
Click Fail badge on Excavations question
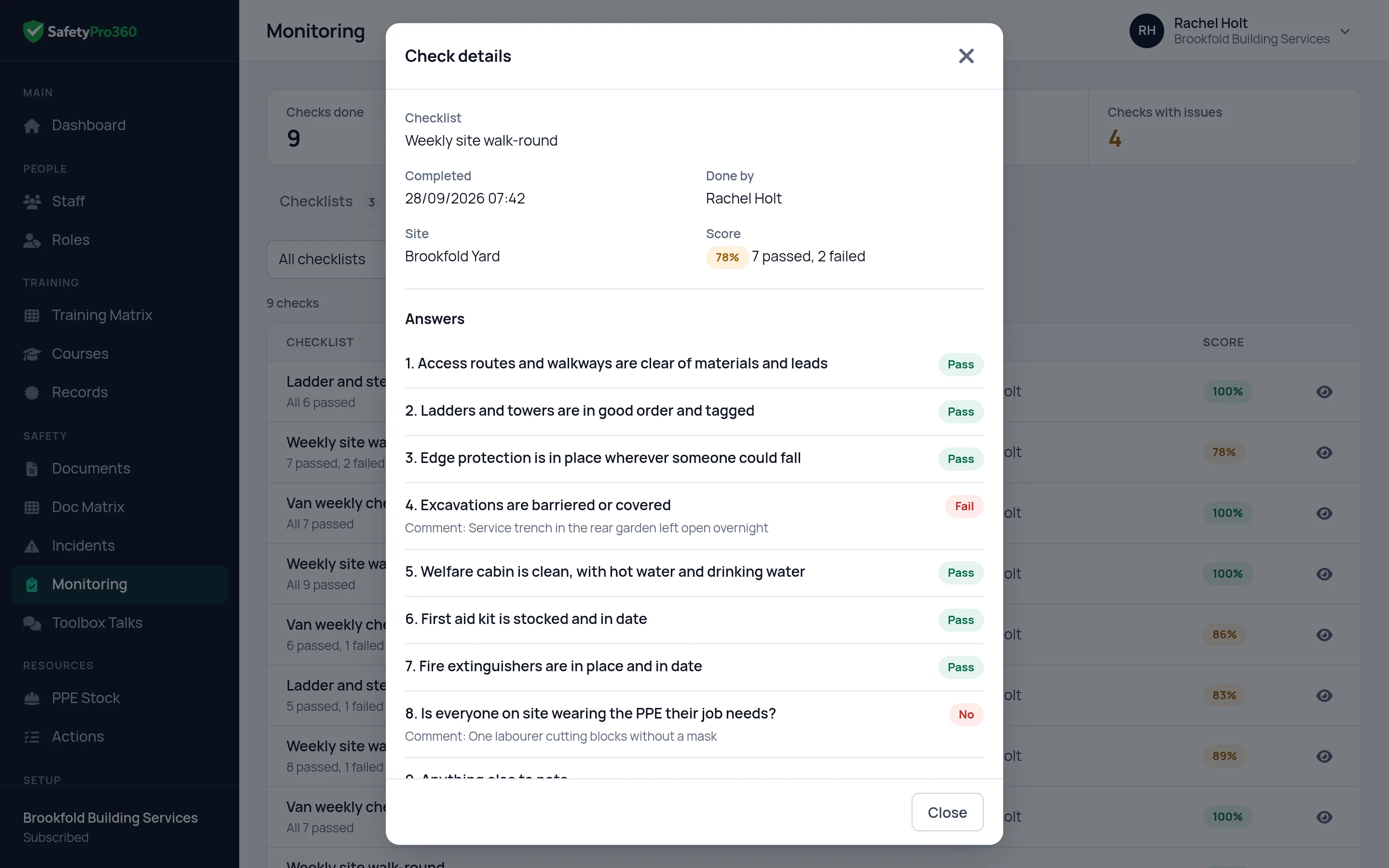pyautogui.click(x=964, y=506)
